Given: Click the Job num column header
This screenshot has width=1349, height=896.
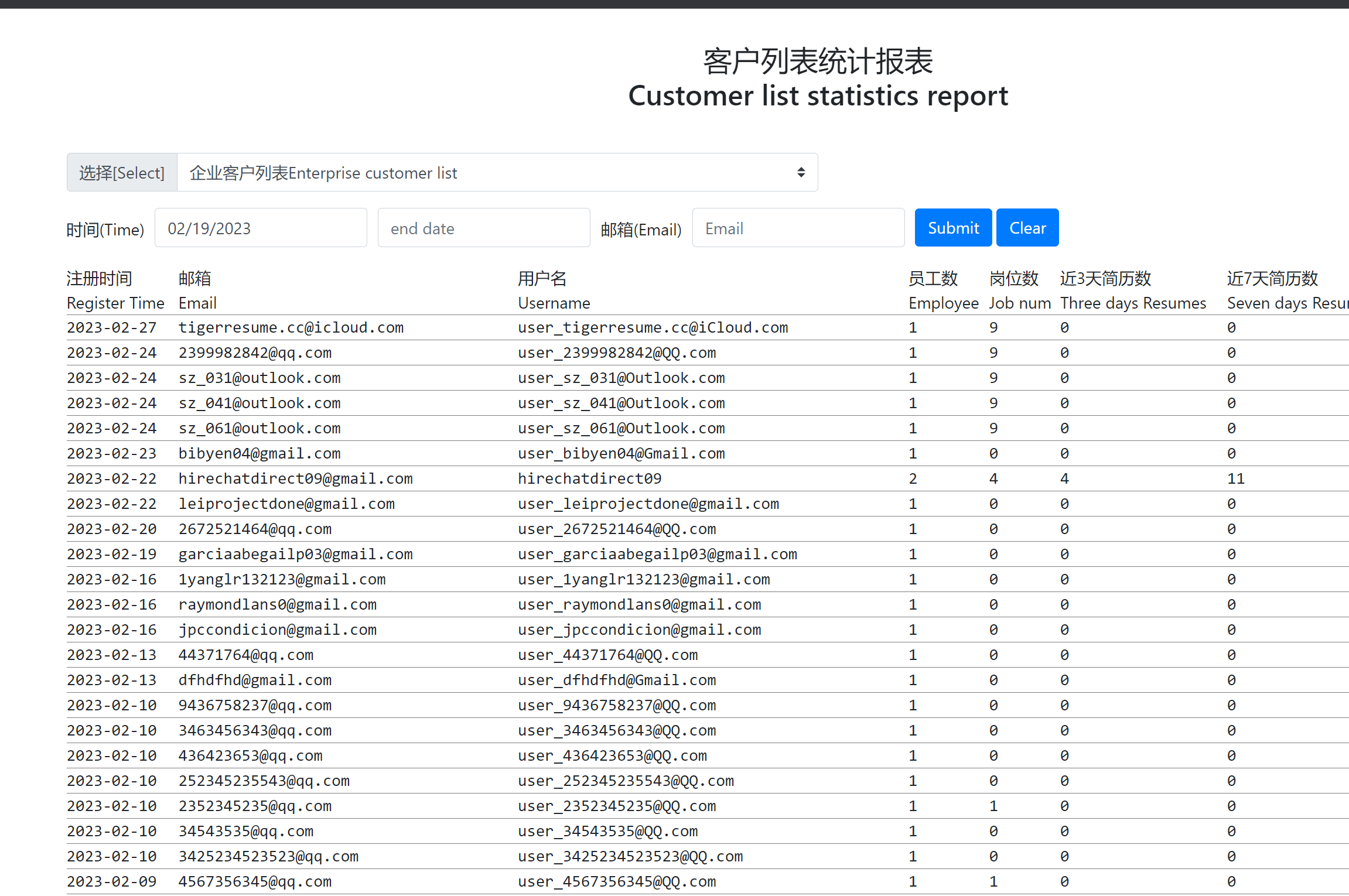Looking at the screenshot, I should tap(1019, 303).
